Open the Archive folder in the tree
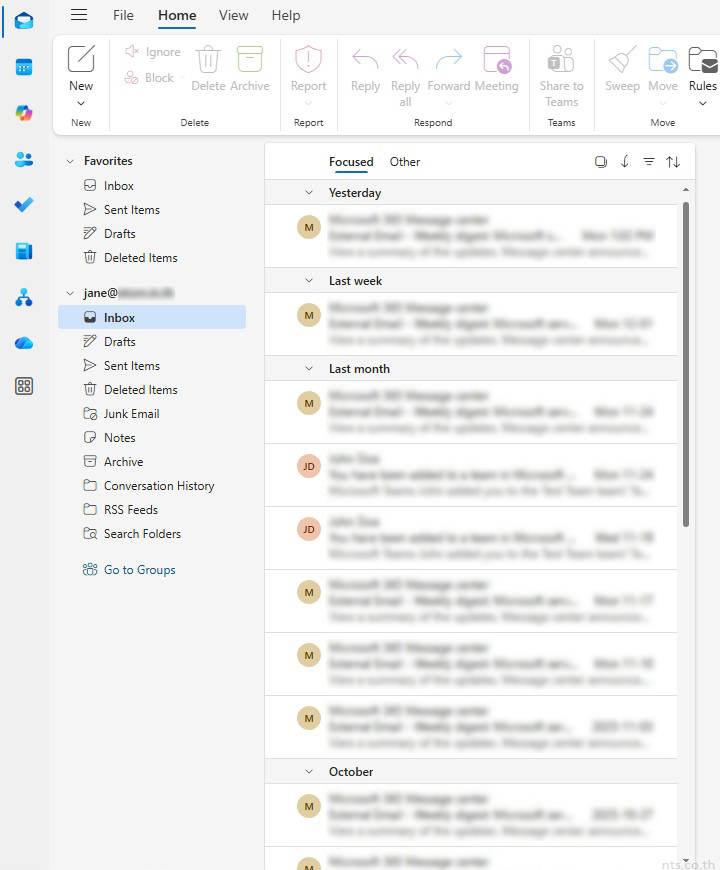 (152, 462)
